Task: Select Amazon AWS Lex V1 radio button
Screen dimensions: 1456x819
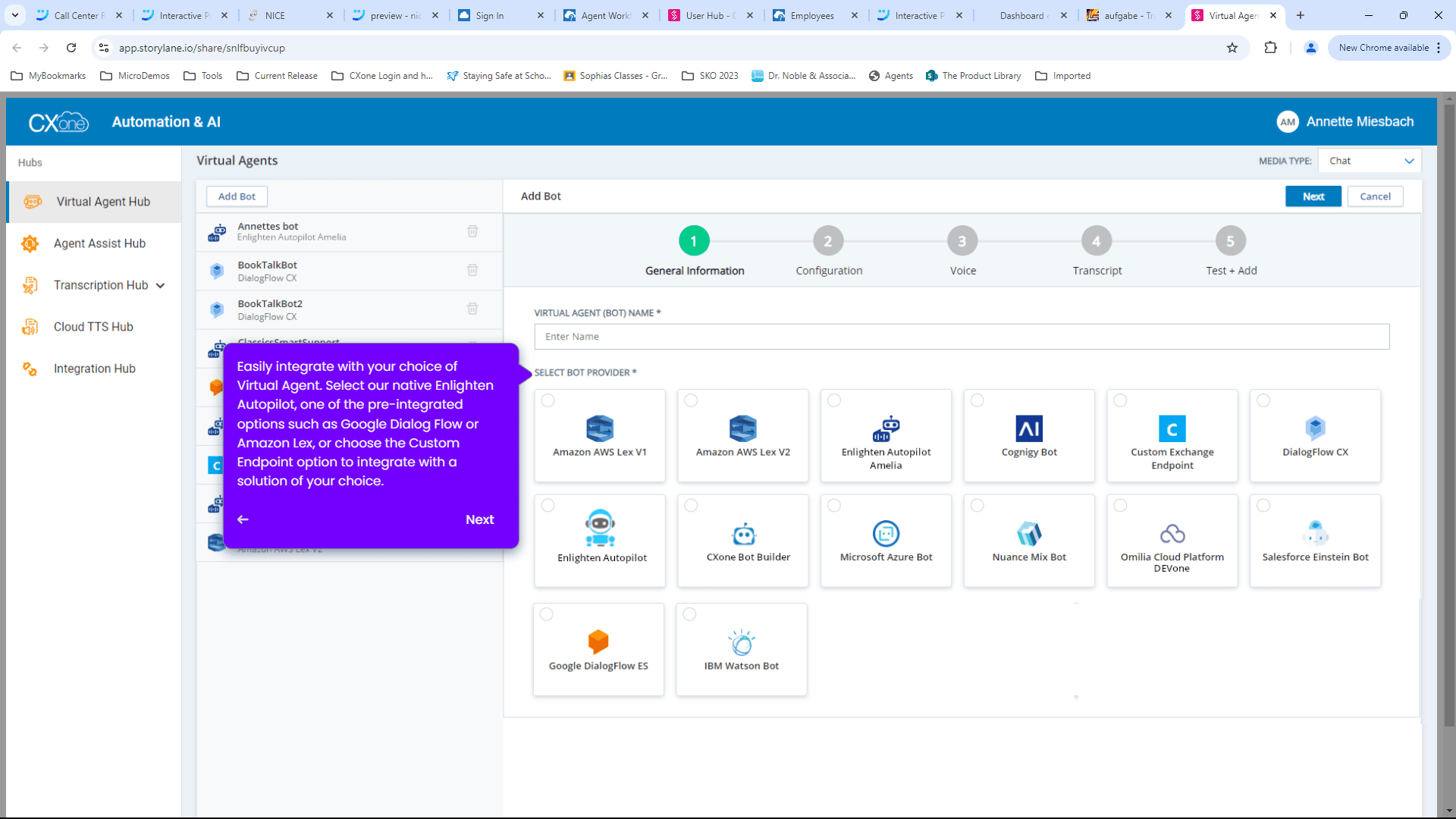Action: (548, 400)
